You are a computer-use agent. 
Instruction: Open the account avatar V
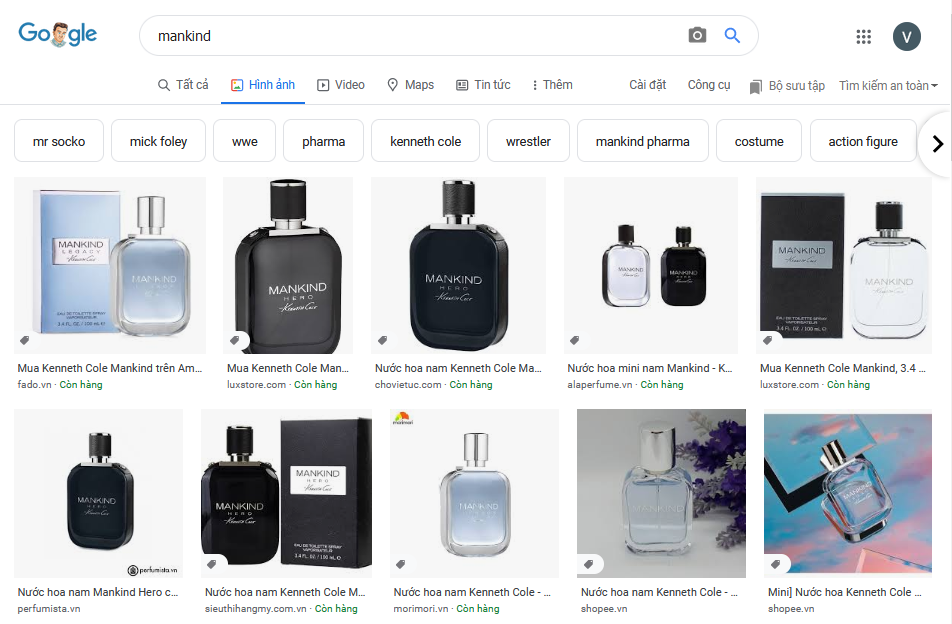[x=906, y=36]
